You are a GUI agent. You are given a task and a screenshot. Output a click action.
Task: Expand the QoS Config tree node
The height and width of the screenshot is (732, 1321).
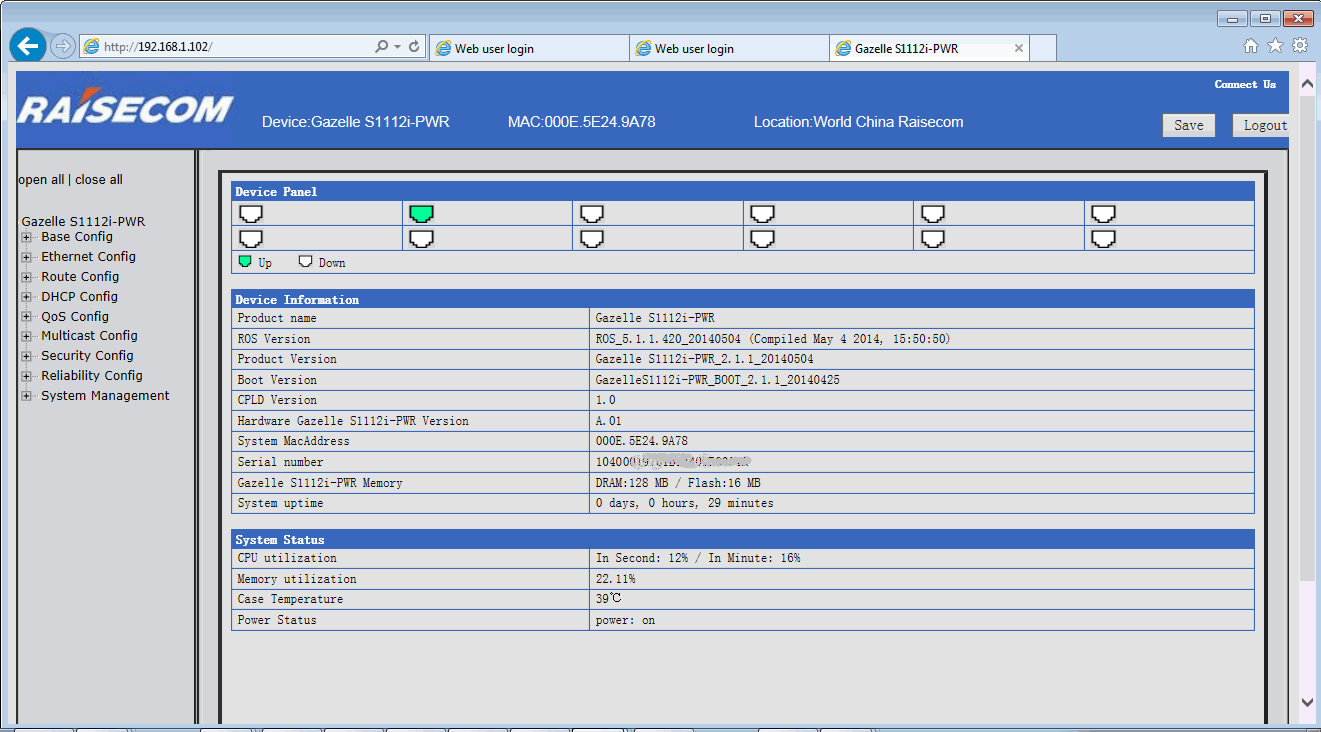[27, 317]
